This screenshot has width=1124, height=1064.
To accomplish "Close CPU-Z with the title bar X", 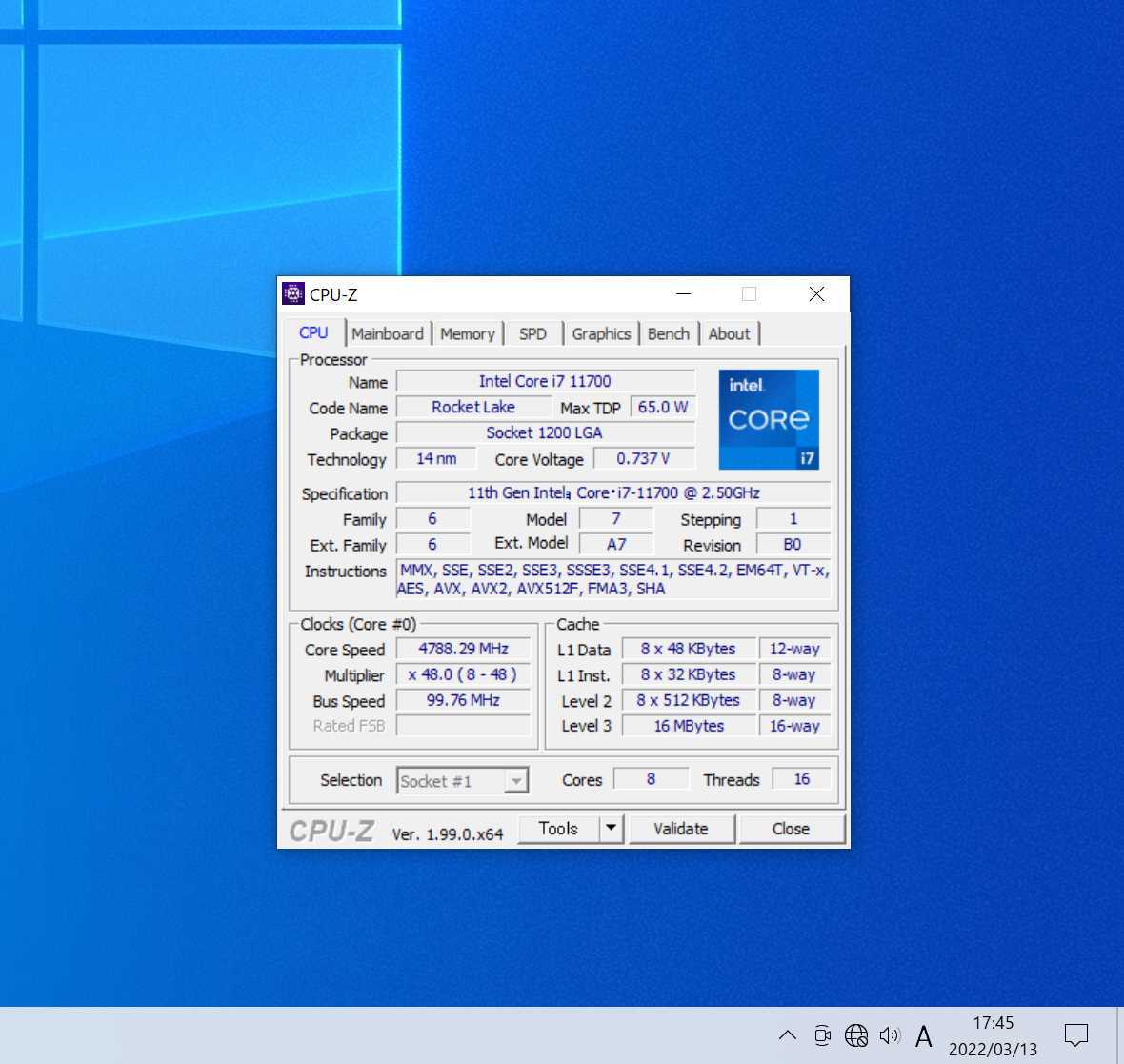I will tap(816, 294).
